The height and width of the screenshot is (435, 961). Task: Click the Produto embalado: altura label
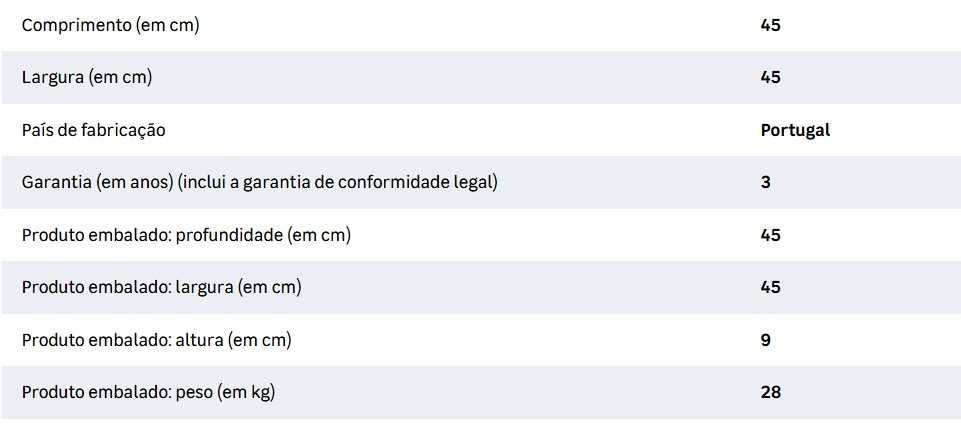point(156,340)
